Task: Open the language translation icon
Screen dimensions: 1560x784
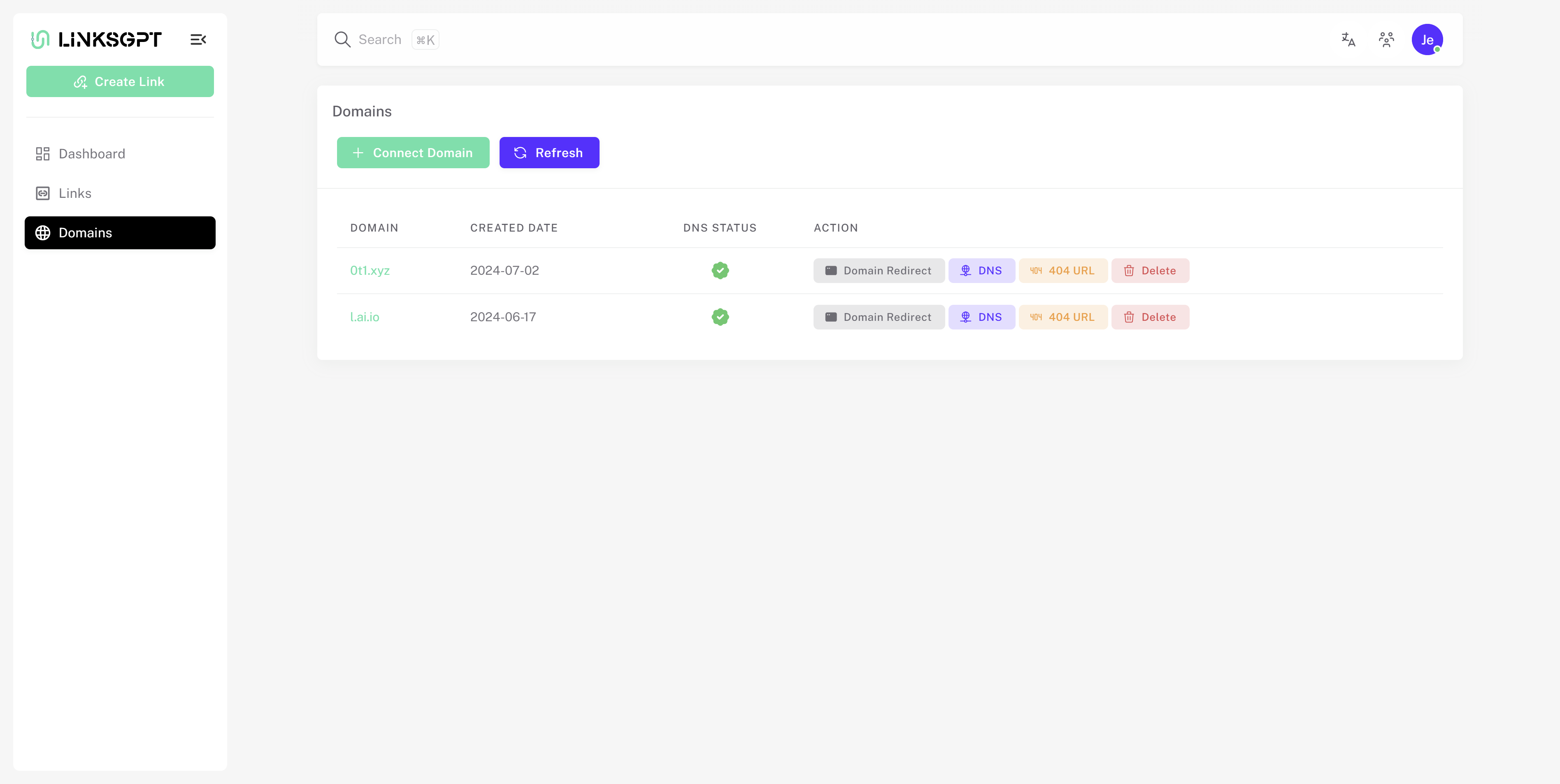Action: click(x=1348, y=39)
